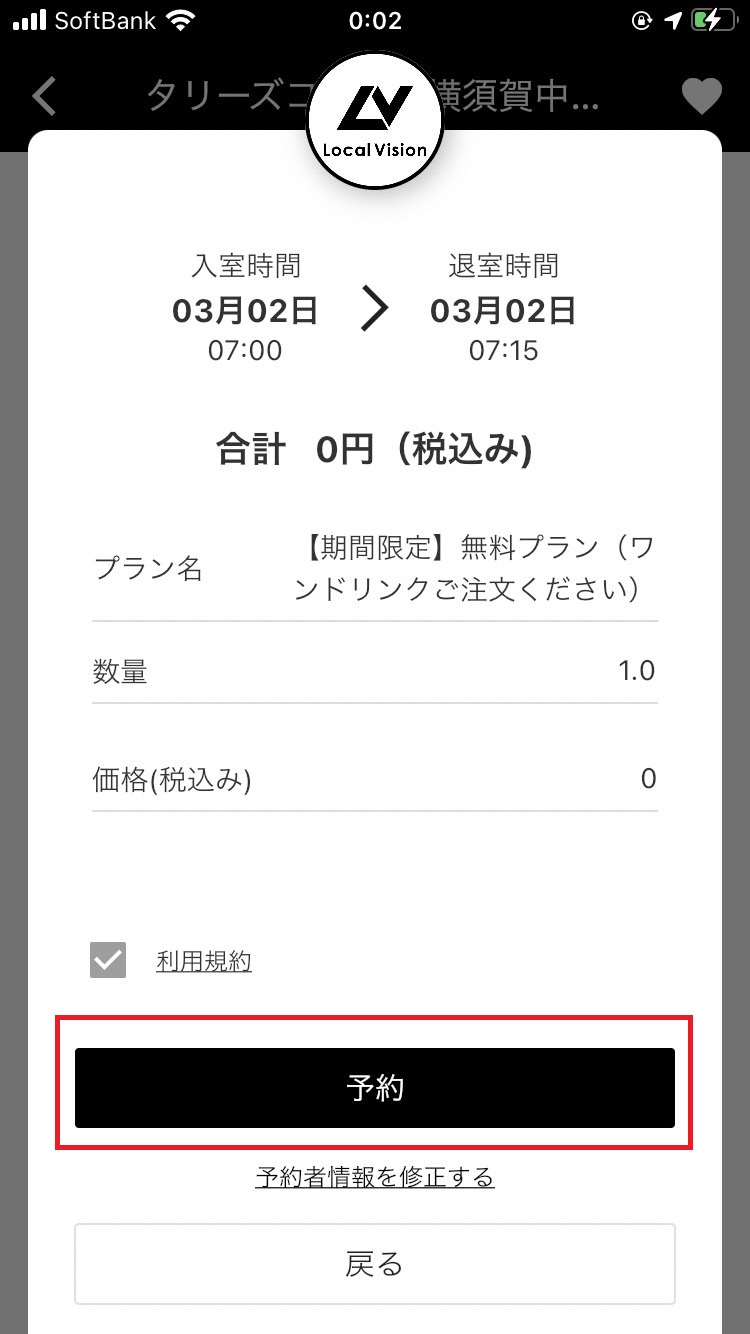
Task: Tap the cellular signal bars icon
Action: (30, 21)
